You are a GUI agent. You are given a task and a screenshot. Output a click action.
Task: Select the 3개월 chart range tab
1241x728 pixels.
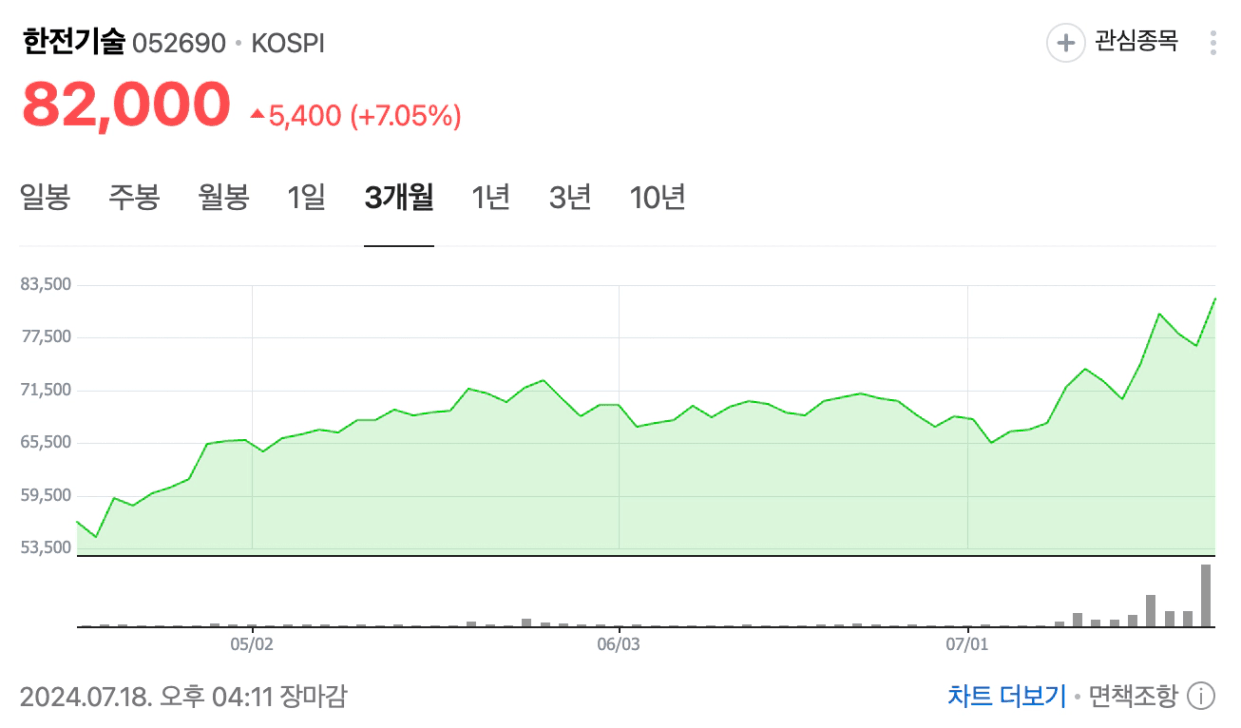[x=399, y=197]
